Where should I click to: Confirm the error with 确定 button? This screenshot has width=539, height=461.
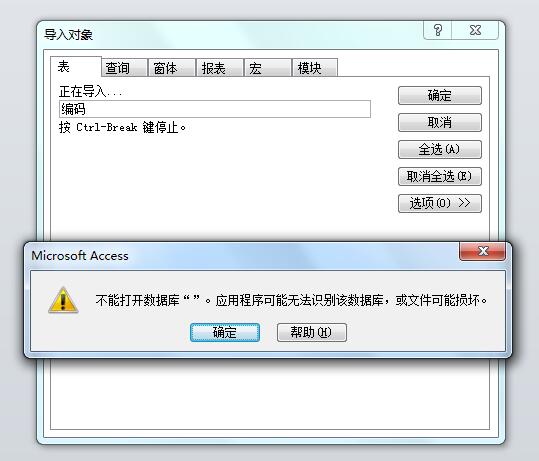coord(225,332)
